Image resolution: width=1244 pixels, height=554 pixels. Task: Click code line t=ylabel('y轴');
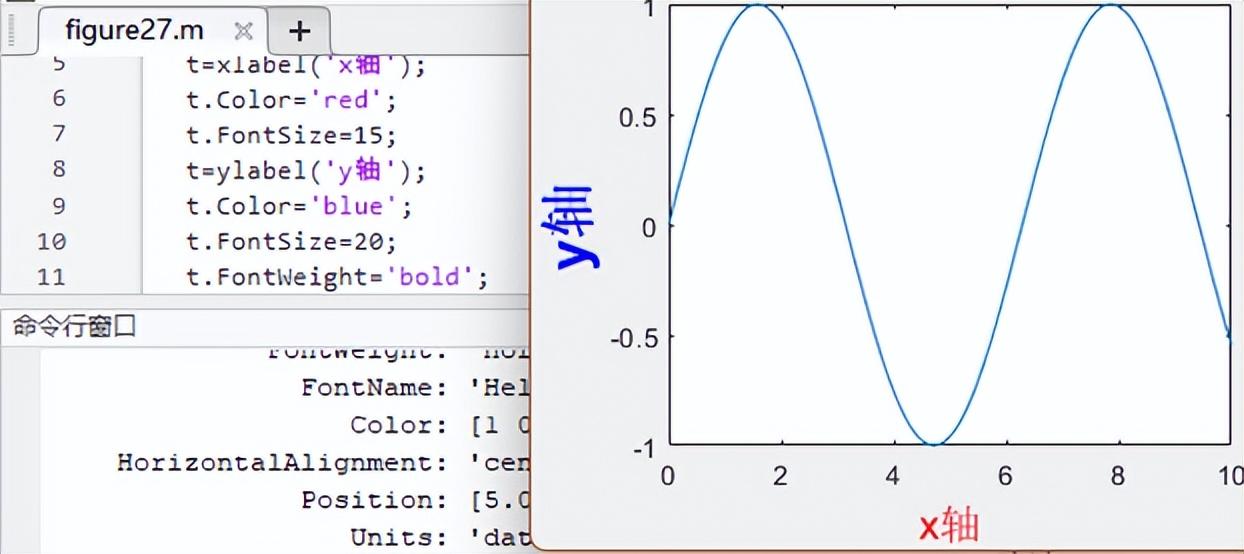click(306, 170)
